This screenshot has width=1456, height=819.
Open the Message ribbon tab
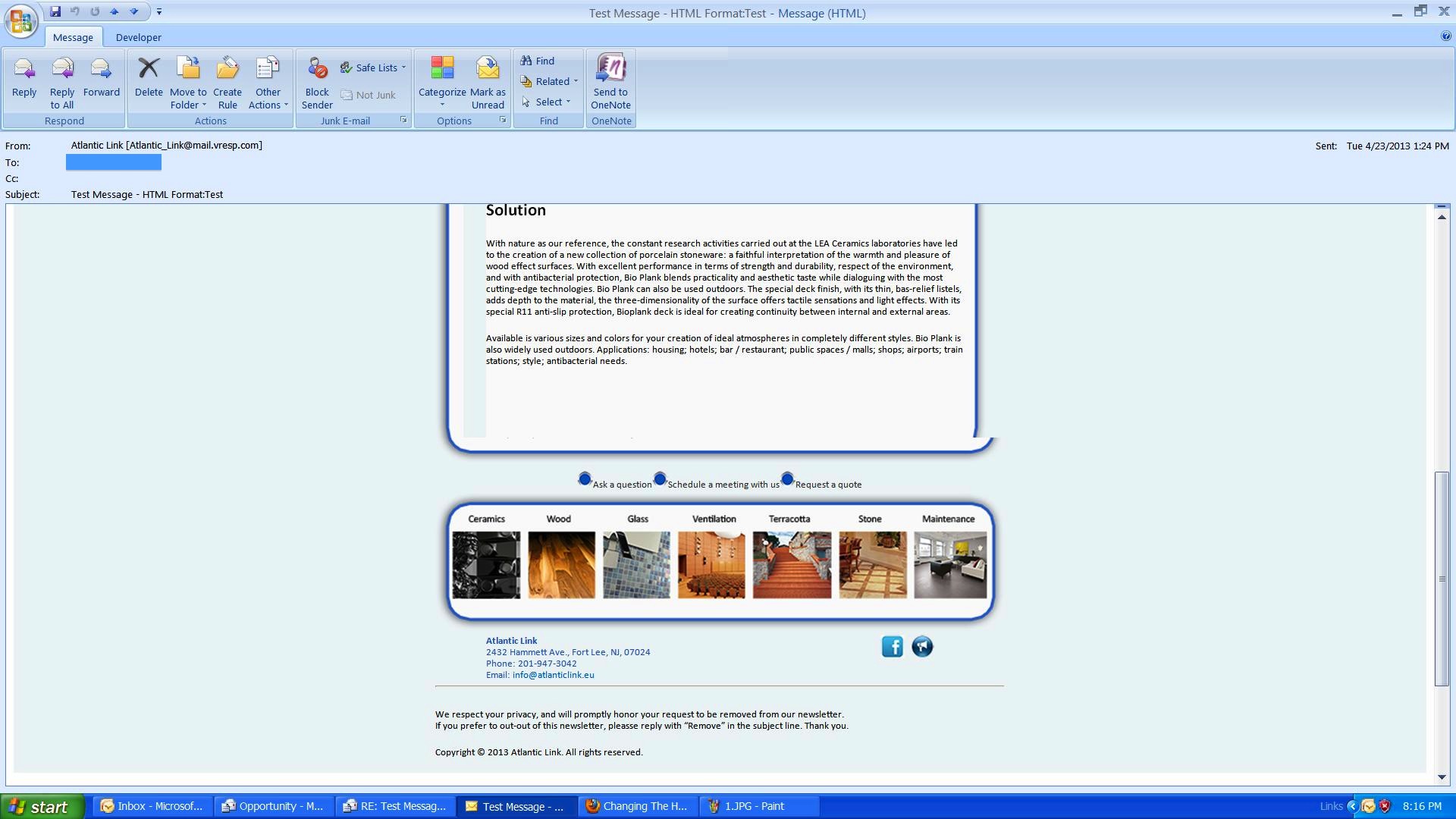pos(73,37)
